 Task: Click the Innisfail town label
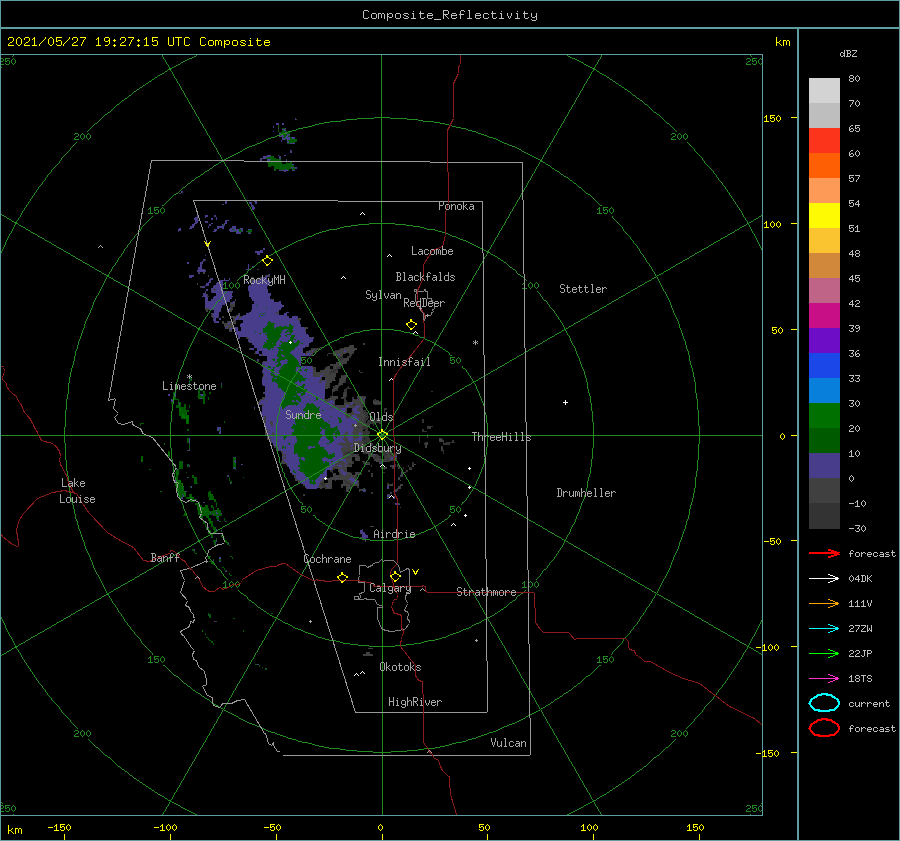pos(404,362)
